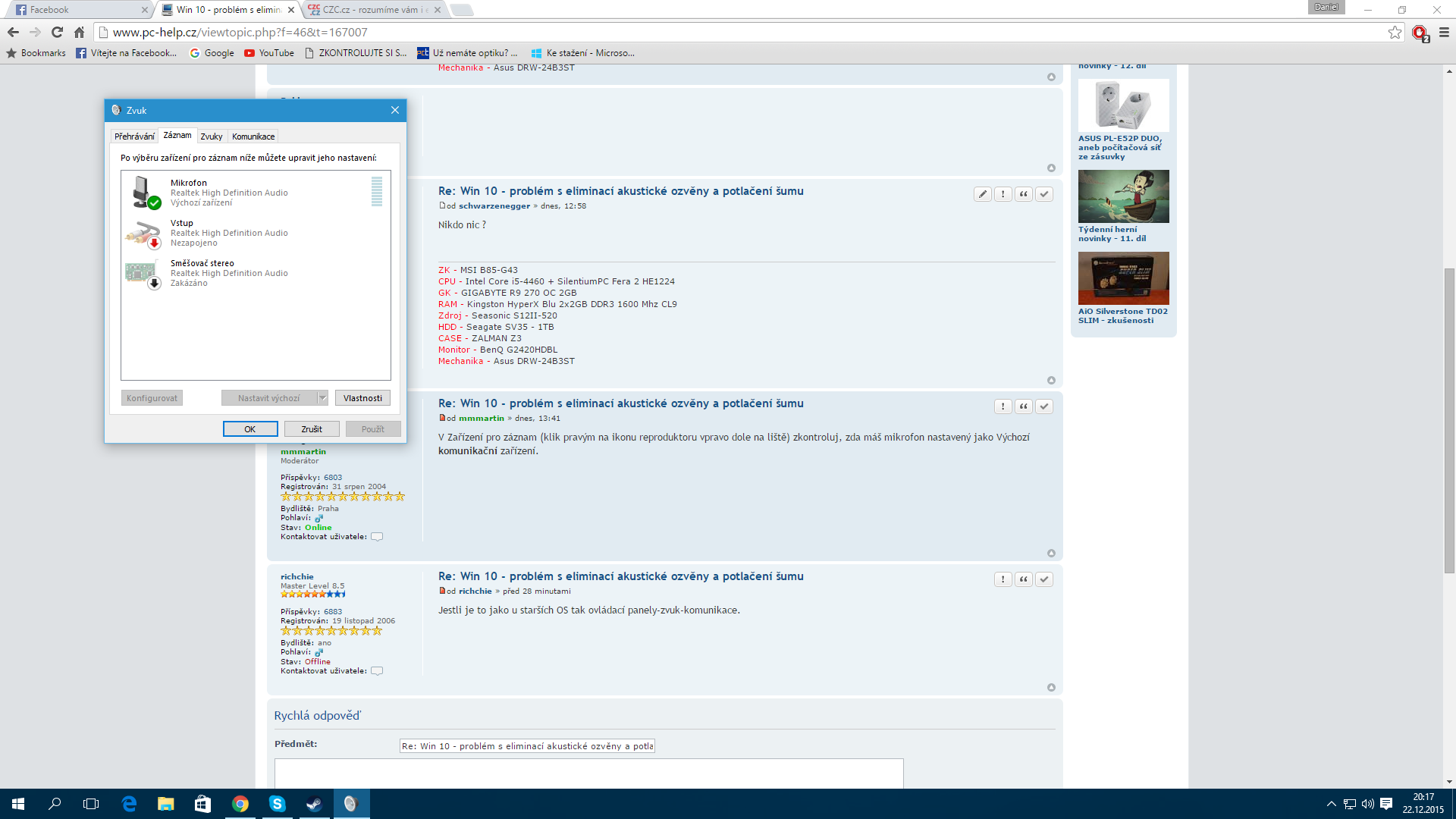Open Chrome menu hamburger icon
The image size is (1456, 819).
[x=1444, y=32]
